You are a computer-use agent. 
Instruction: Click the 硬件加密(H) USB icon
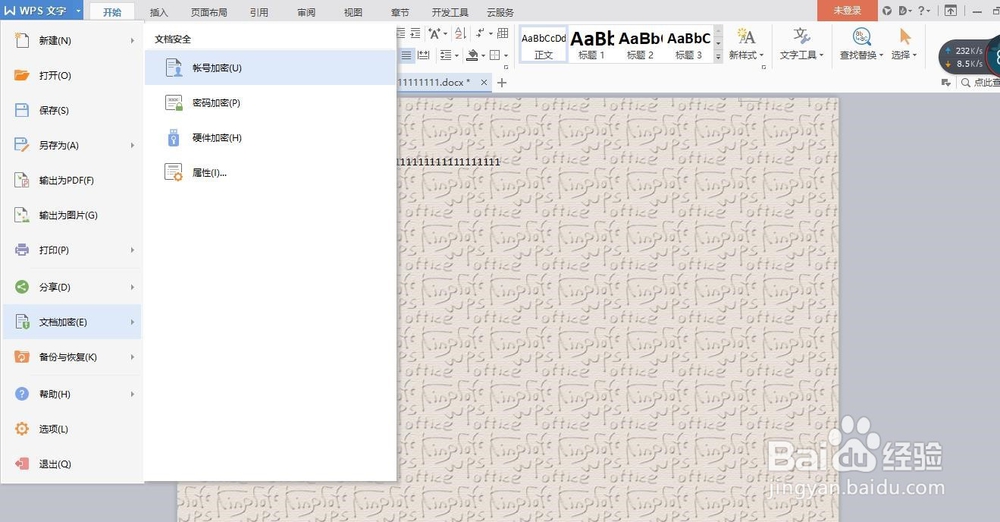point(173,137)
